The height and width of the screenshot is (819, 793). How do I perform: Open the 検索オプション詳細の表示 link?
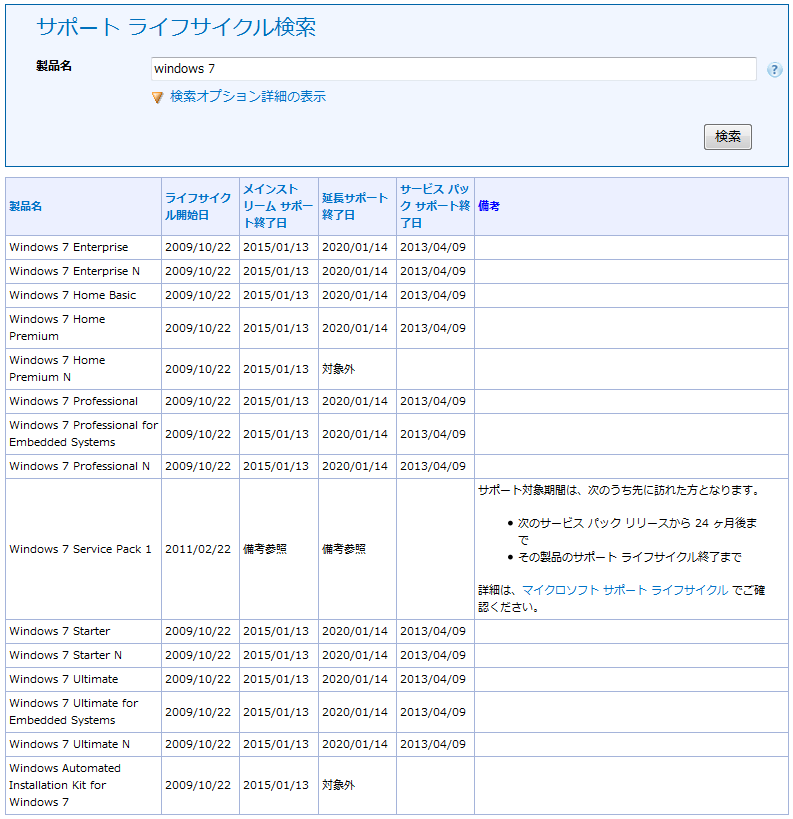(x=248, y=97)
